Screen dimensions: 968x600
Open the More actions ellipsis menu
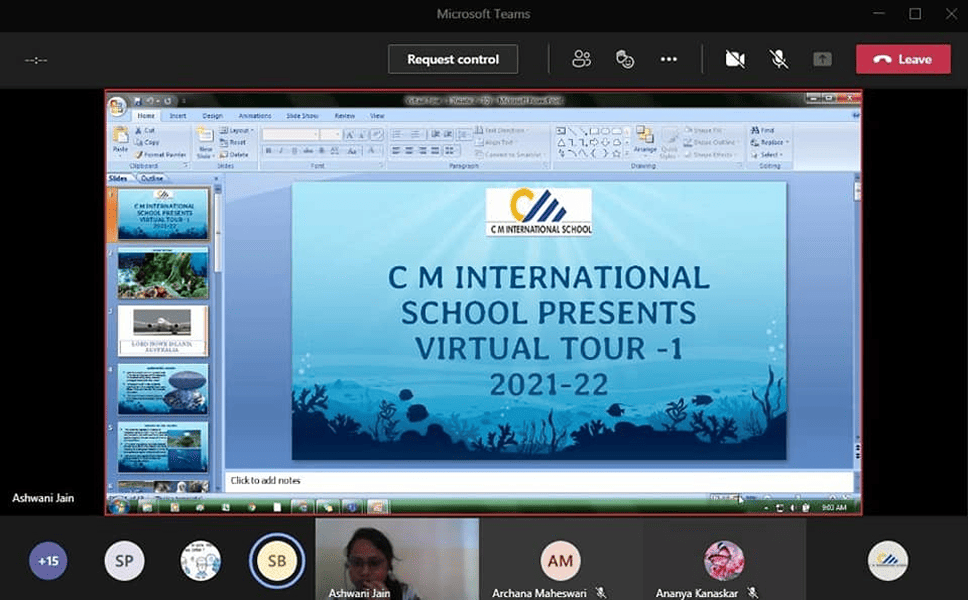[x=669, y=59]
